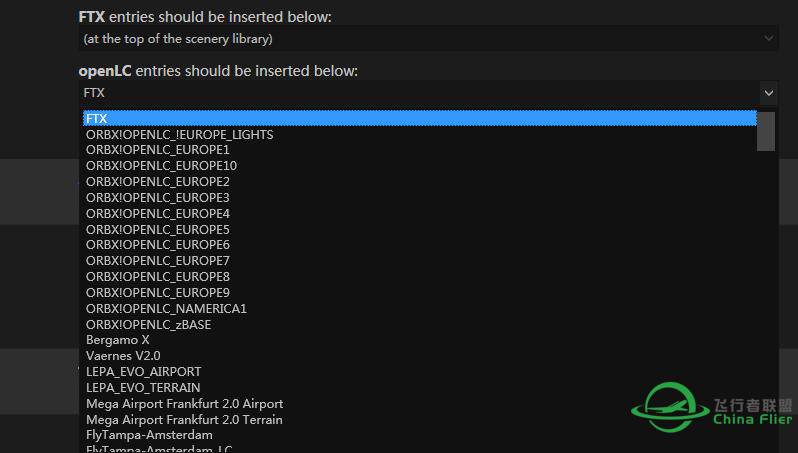This screenshot has height=453, width=798.
Task: Select ORBX!OPENLC_!EUROPE_LIGHTS from the list
Action: (180, 134)
